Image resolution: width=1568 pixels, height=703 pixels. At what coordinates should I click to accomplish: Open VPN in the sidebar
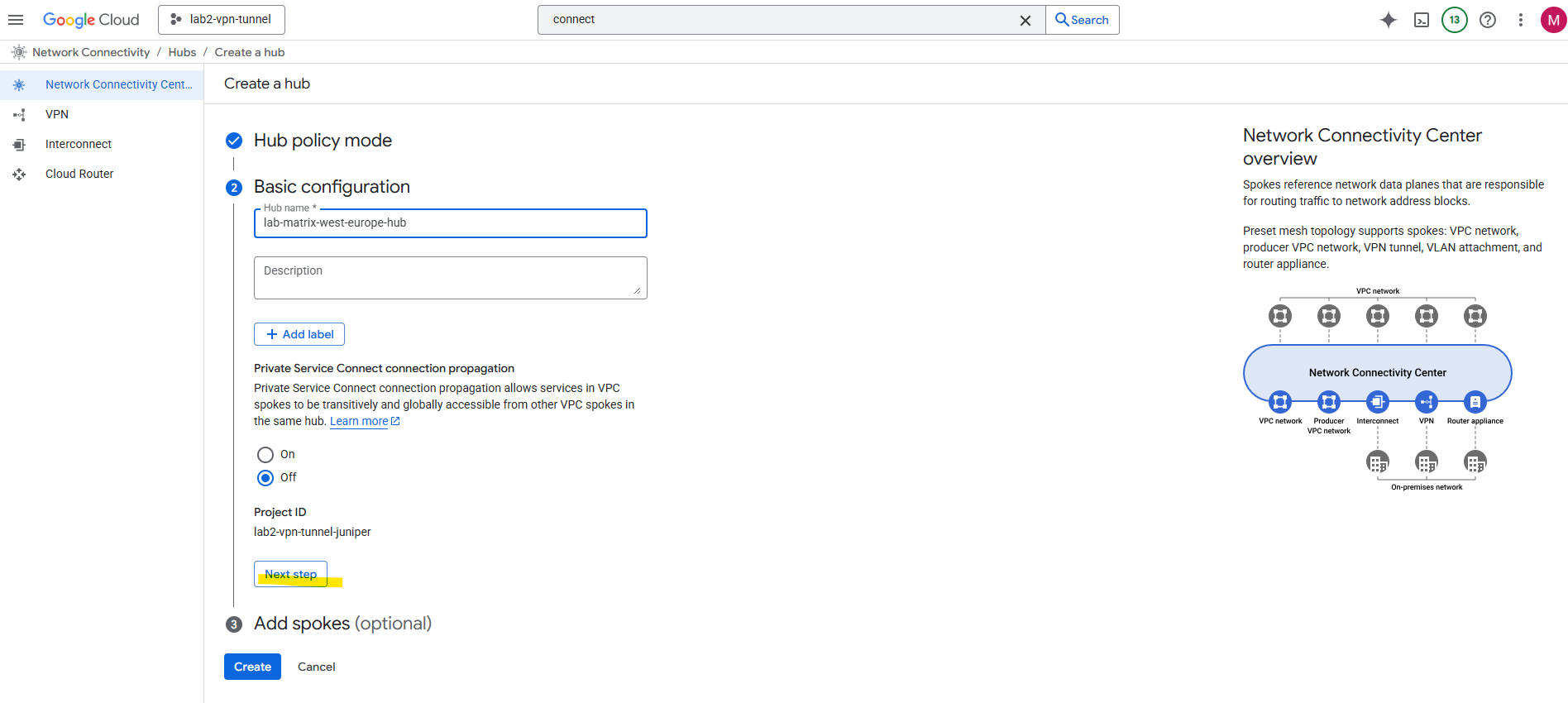(102, 114)
